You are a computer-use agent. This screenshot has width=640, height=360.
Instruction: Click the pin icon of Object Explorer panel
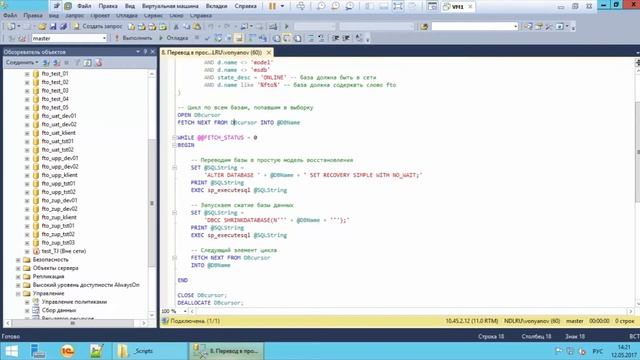(x=145, y=52)
